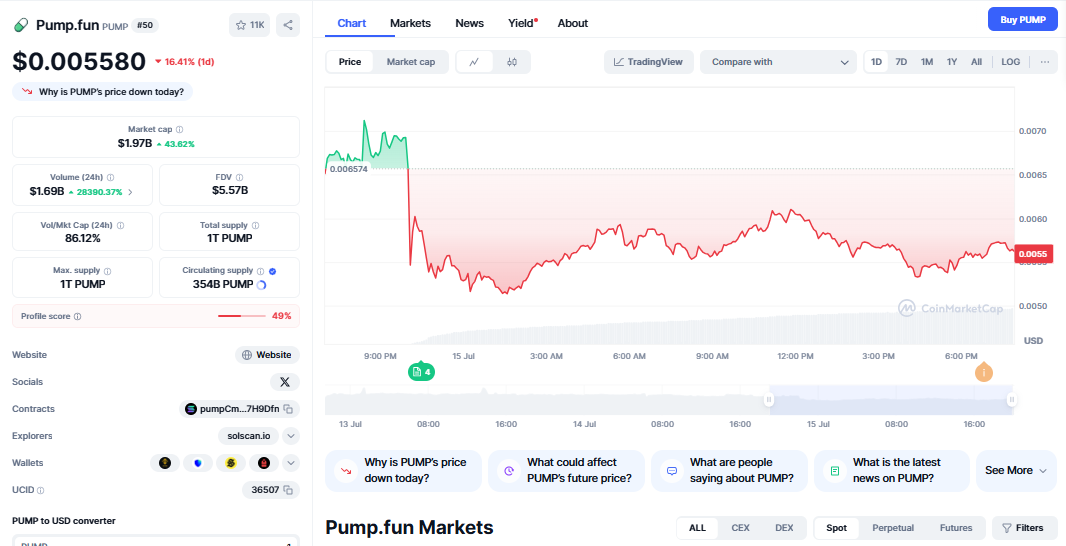This screenshot has width=1066, height=546.
Task: Click FDV info icon
Action: click(x=239, y=177)
